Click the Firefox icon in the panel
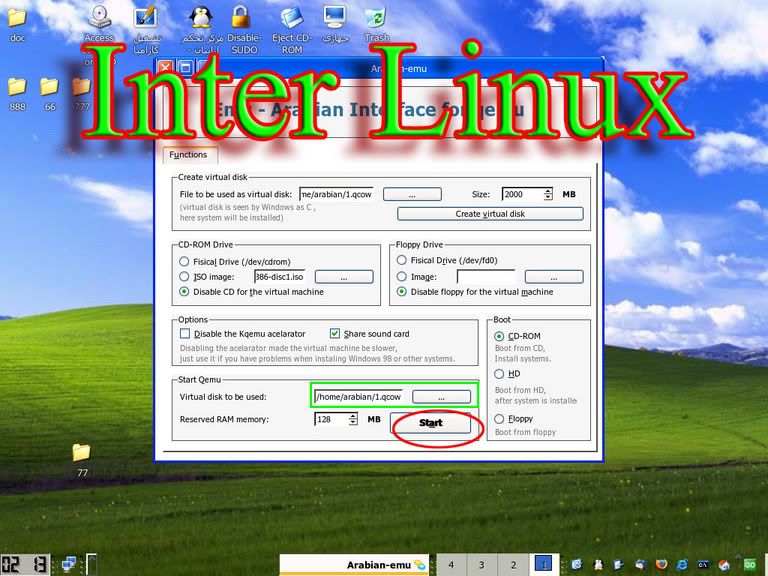 click(661, 565)
